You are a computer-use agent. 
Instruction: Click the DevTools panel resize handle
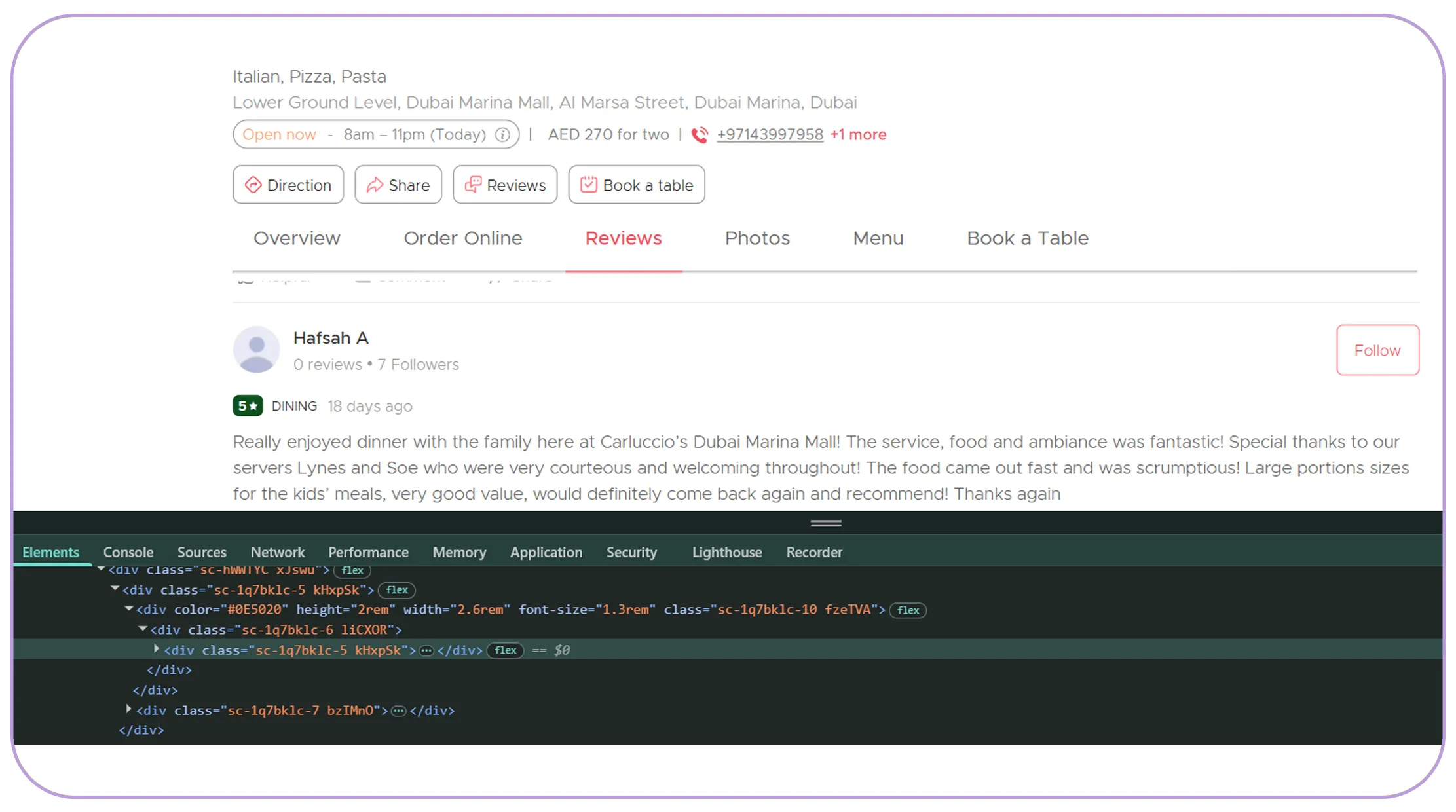pyautogui.click(x=826, y=523)
